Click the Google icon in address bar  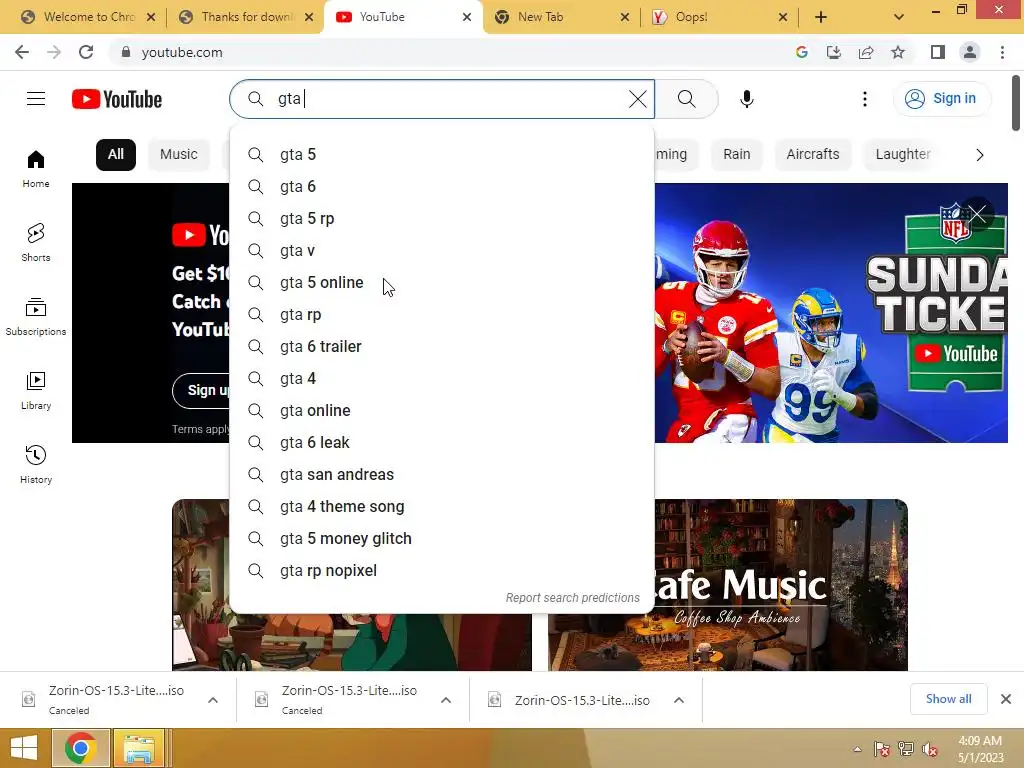pyautogui.click(x=802, y=52)
